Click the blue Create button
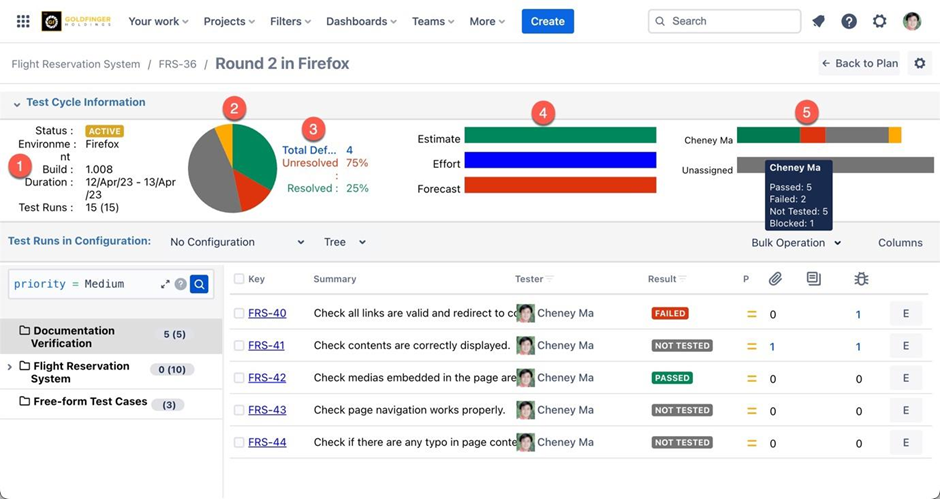This screenshot has width=940, height=499. (547, 21)
